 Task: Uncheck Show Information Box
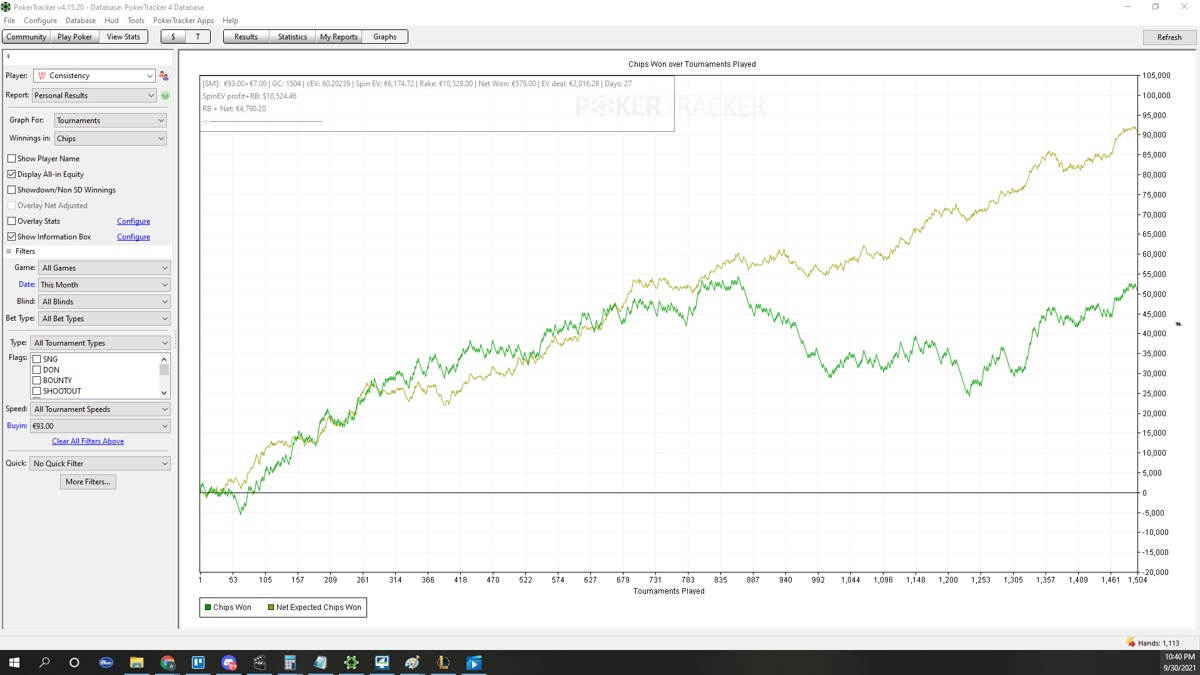[x=12, y=237]
